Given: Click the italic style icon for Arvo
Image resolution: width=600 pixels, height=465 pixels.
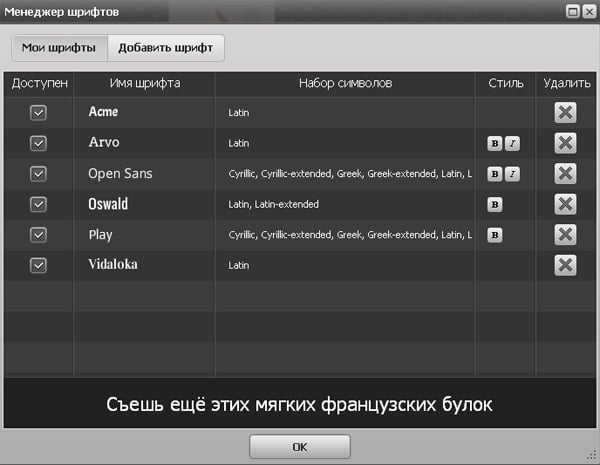Looking at the screenshot, I should pyautogui.click(x=512, y=144).
